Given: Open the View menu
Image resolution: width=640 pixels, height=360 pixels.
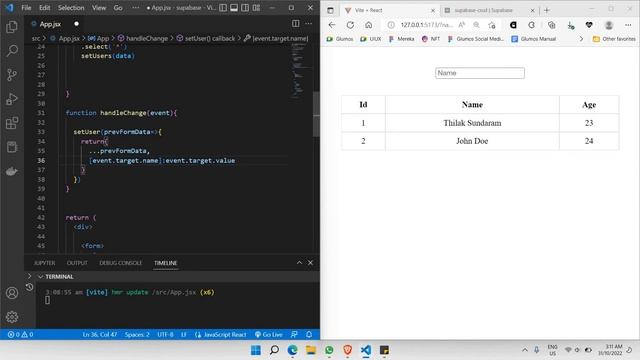Looking at the screenshot, I should tap(99, 8).
